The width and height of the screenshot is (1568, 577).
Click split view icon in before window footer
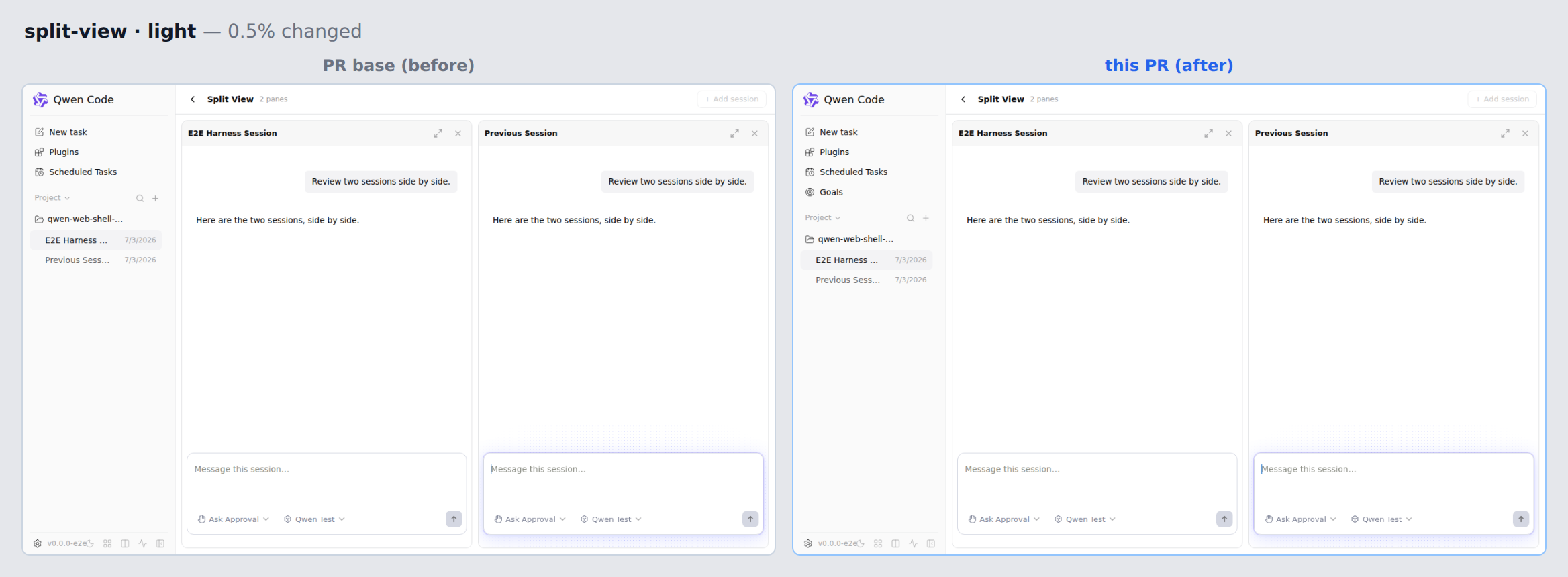point(125,543)
